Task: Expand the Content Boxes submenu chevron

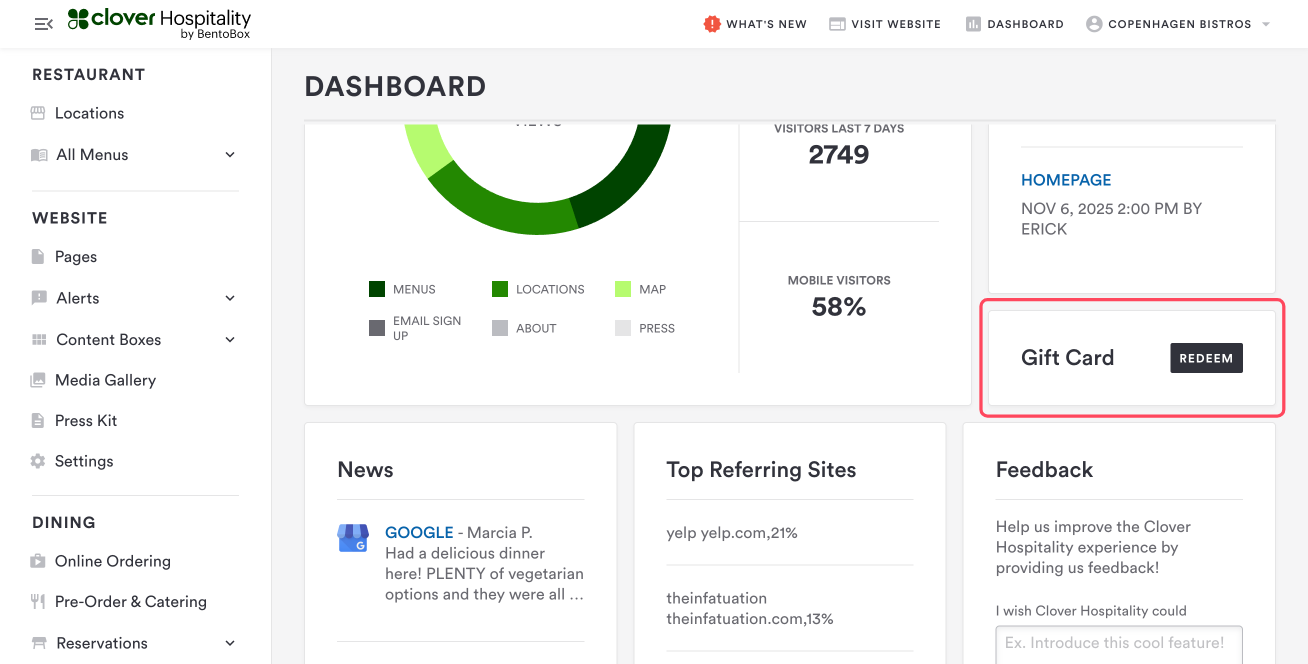Action: [230, 340]
